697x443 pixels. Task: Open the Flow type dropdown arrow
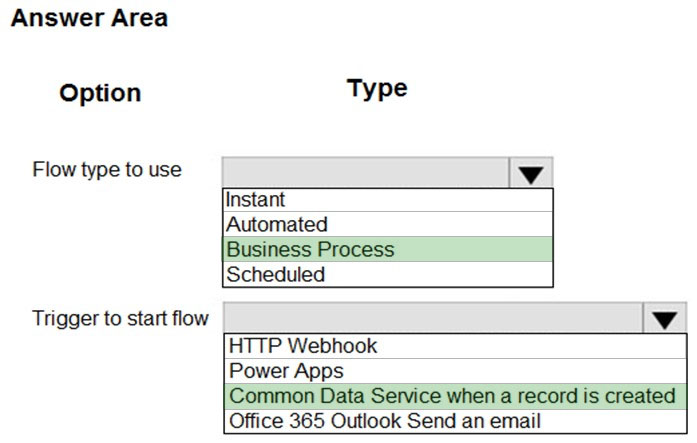tap(531, 172)
